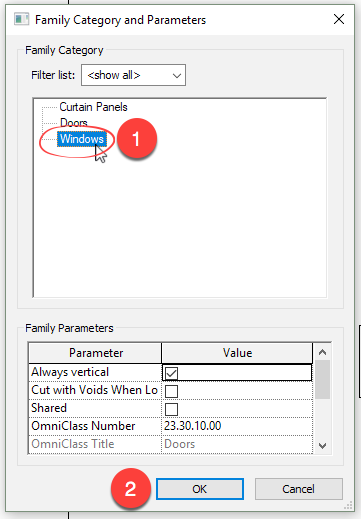Click the Always vertical parameter label

tap(70, 372)
